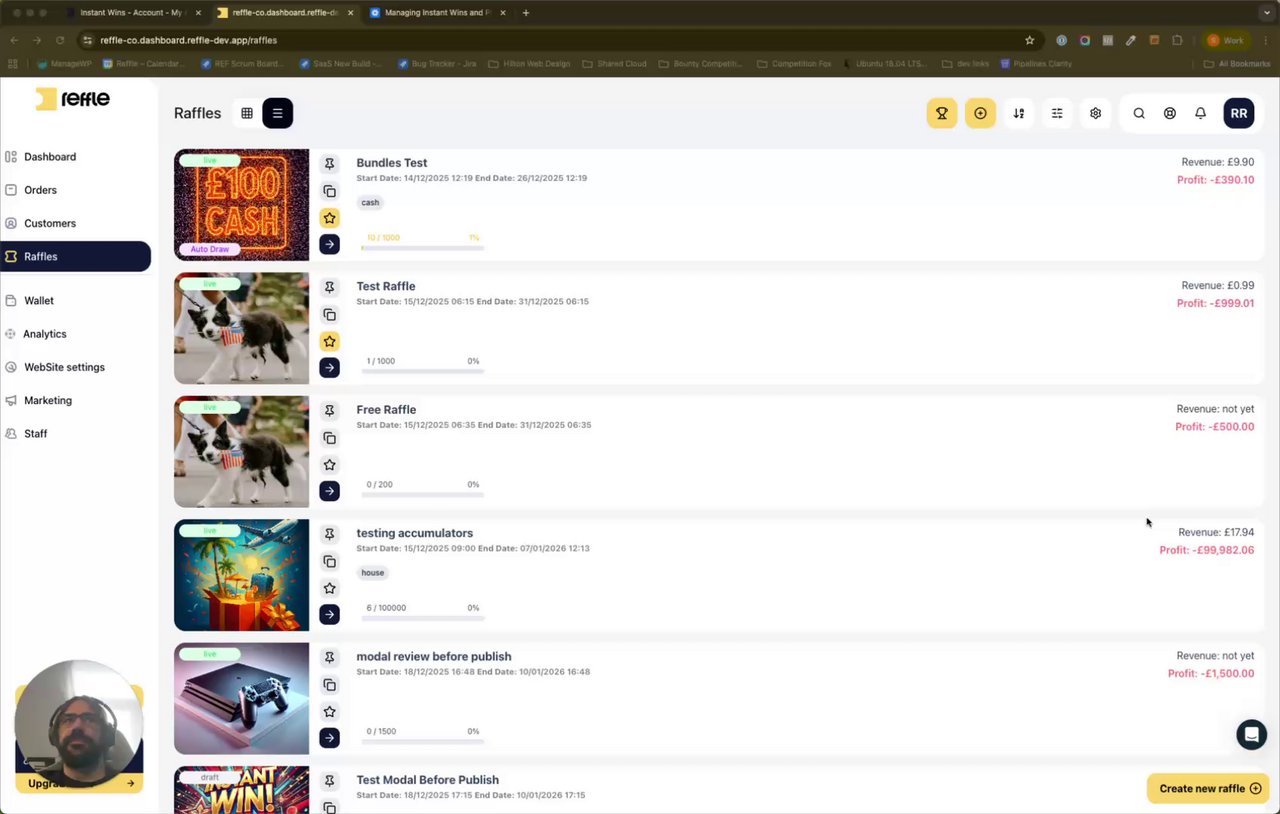Select Raffles in sidebar
1280x814 pixels.
point(75,256)
